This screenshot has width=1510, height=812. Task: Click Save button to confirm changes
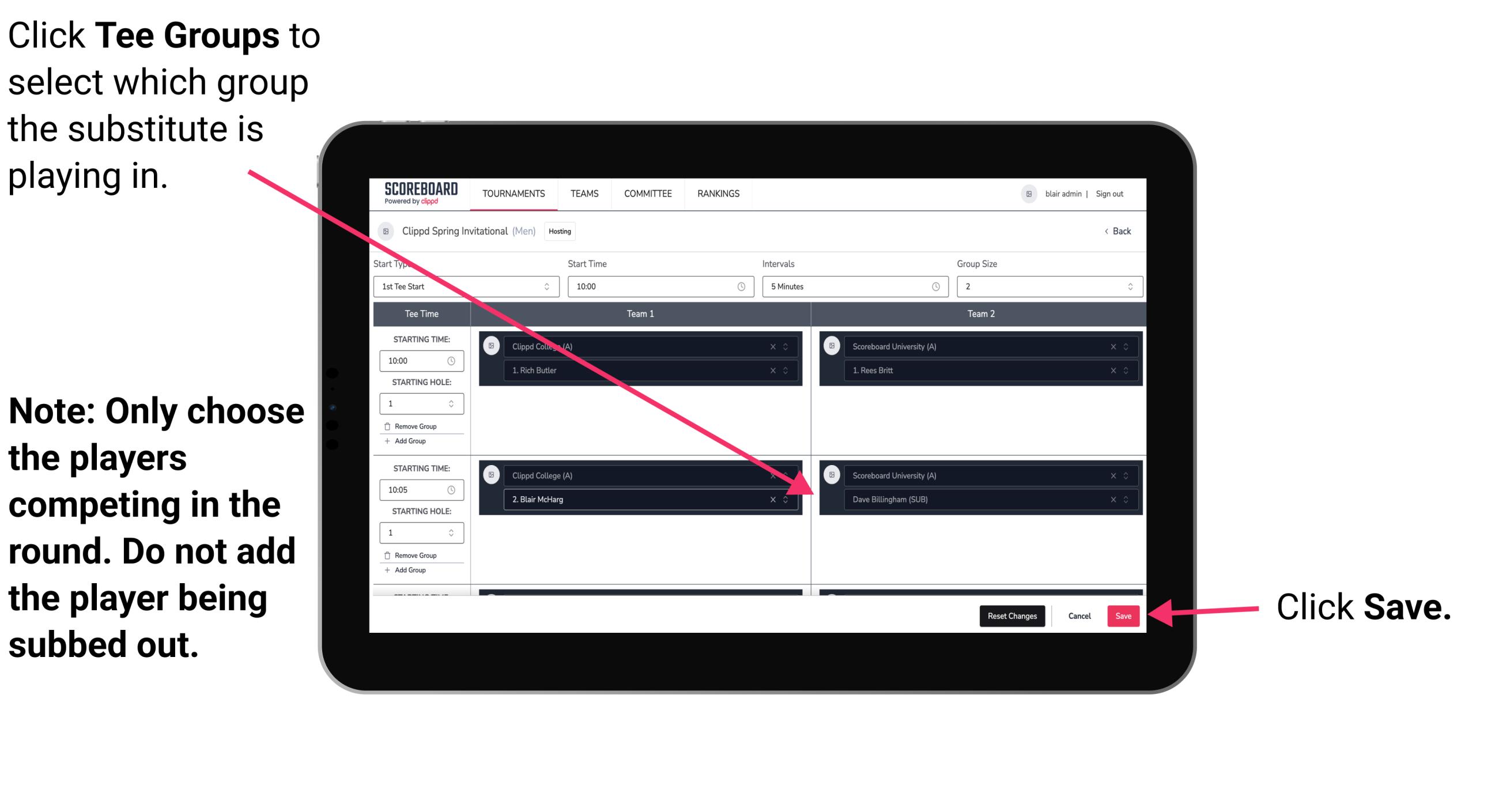coord(1122,616)
